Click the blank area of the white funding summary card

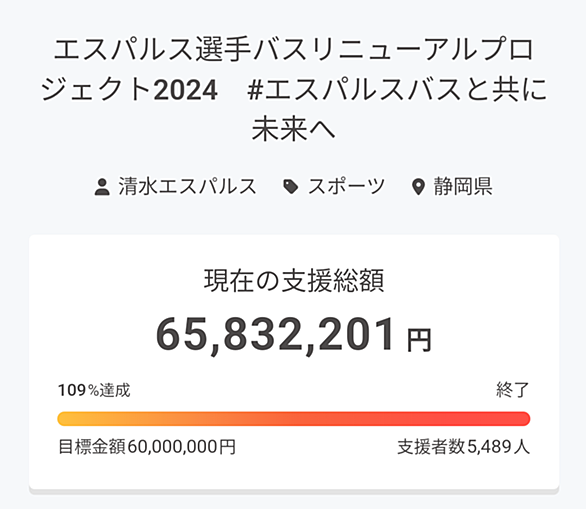click(294, 473)
